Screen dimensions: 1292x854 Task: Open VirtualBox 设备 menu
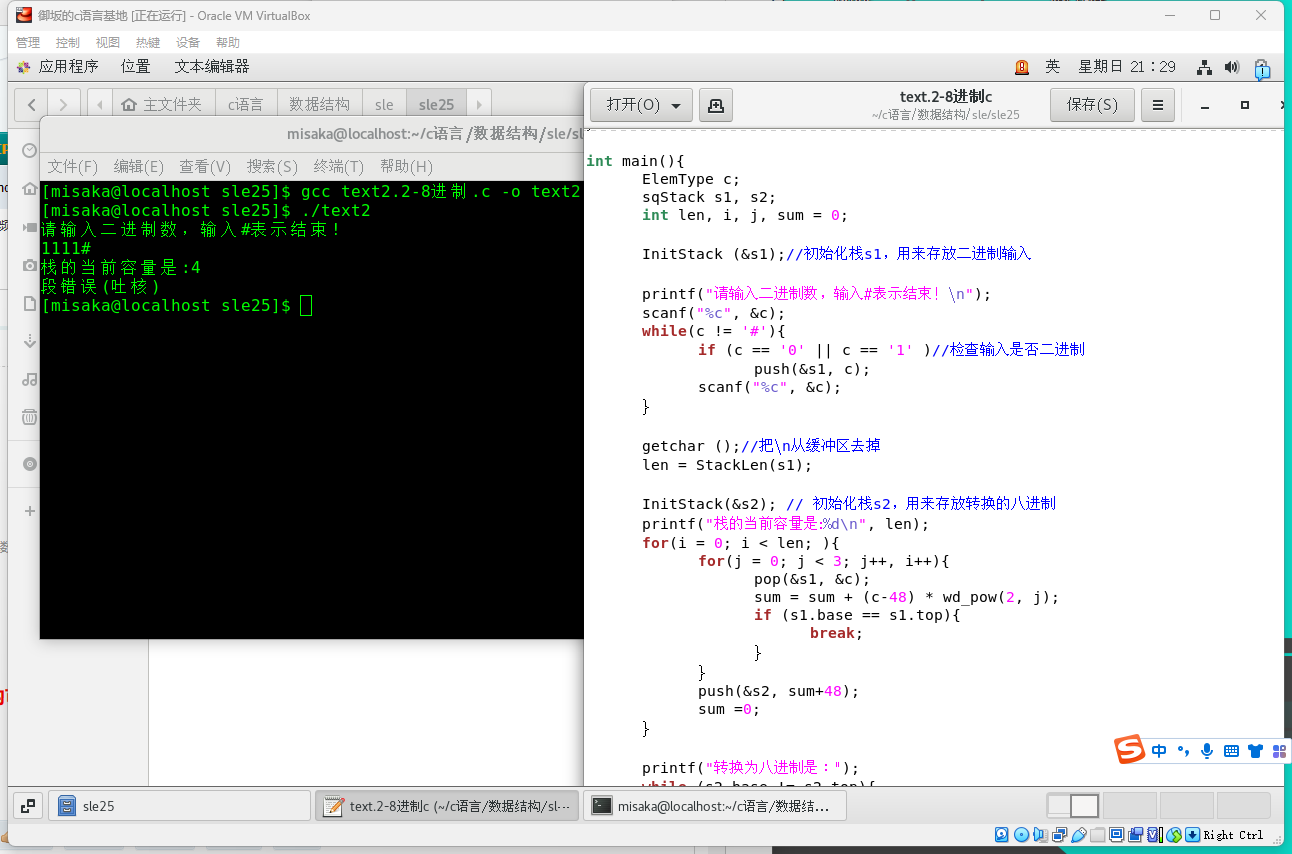(x=188, y=43)
